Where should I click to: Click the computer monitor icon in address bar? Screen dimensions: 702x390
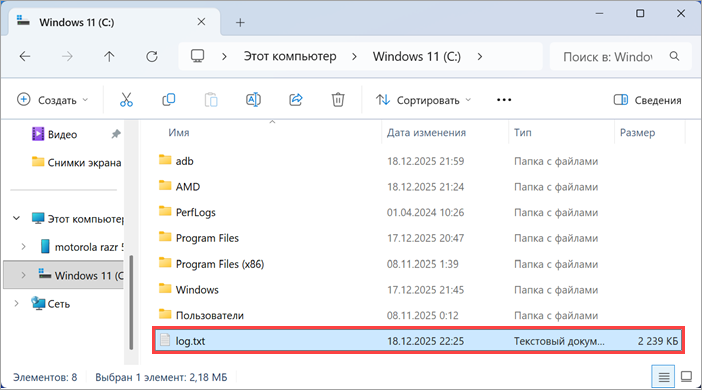pos(197,56)
